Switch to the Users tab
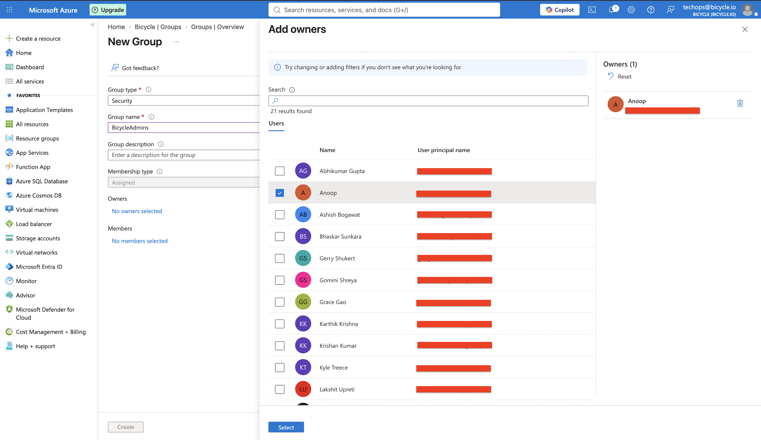 coord(276,123)
